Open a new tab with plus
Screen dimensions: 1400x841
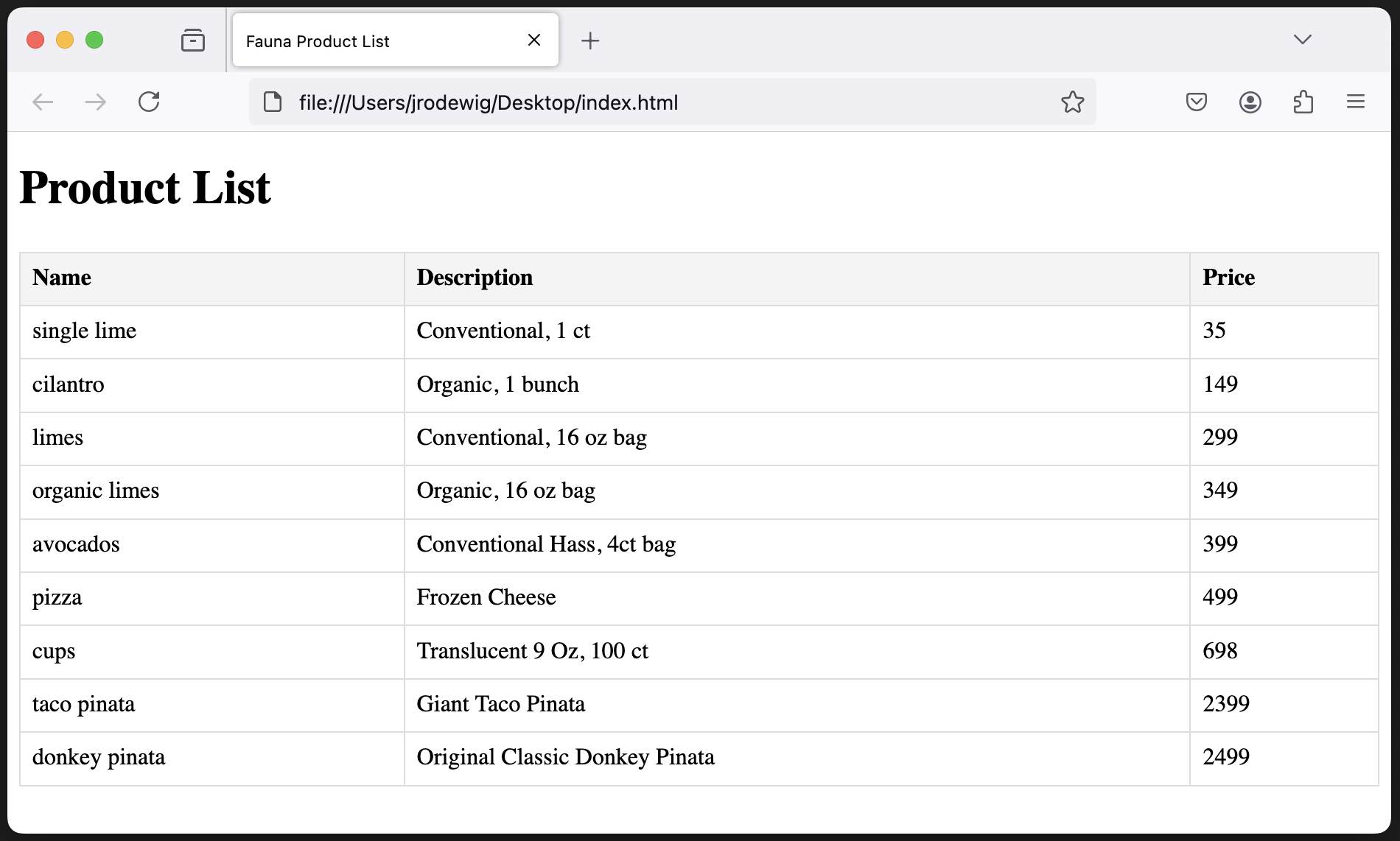[x=590, y=41]
